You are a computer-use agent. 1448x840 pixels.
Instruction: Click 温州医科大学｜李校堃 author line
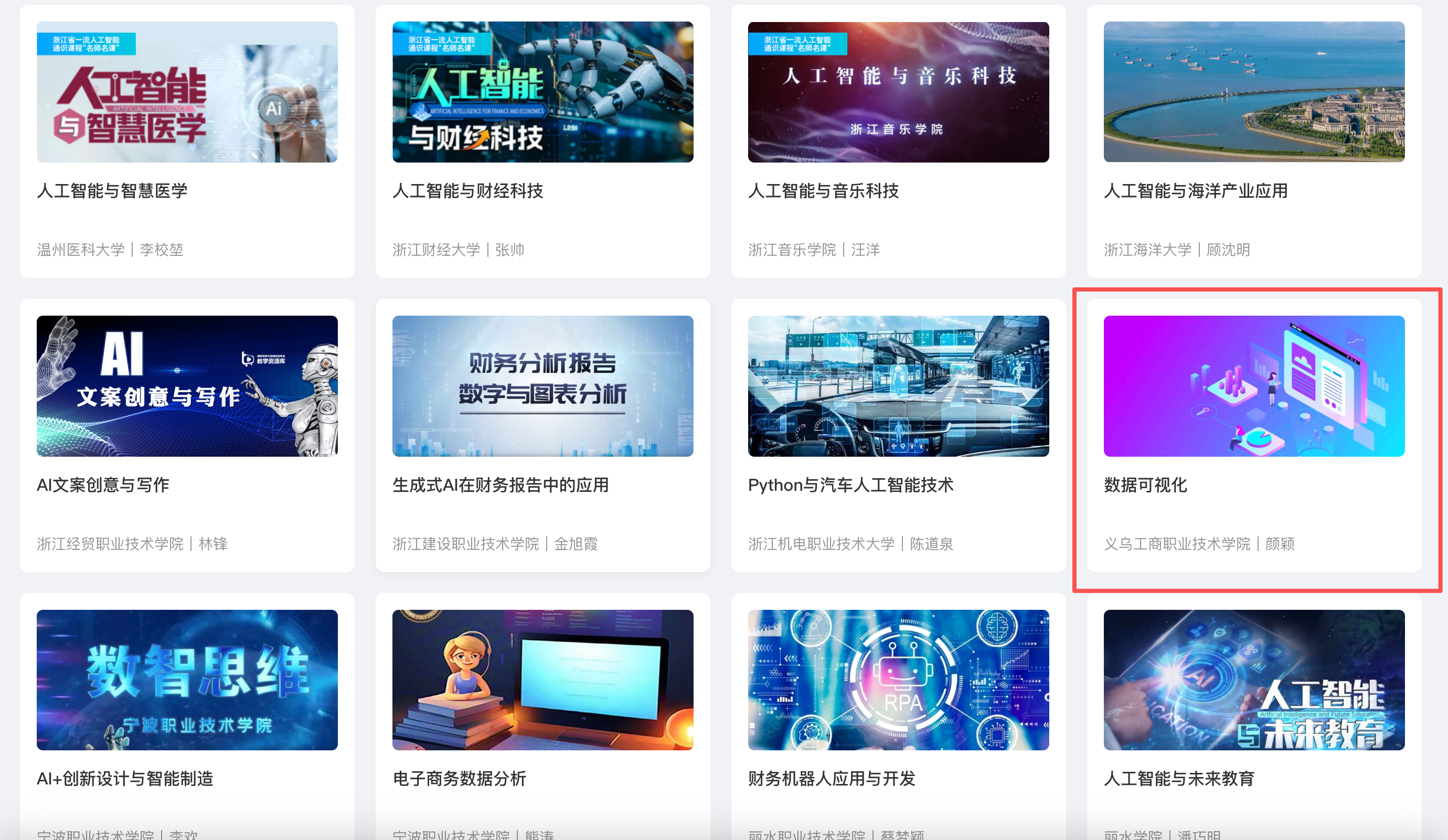tap(110, 250)
